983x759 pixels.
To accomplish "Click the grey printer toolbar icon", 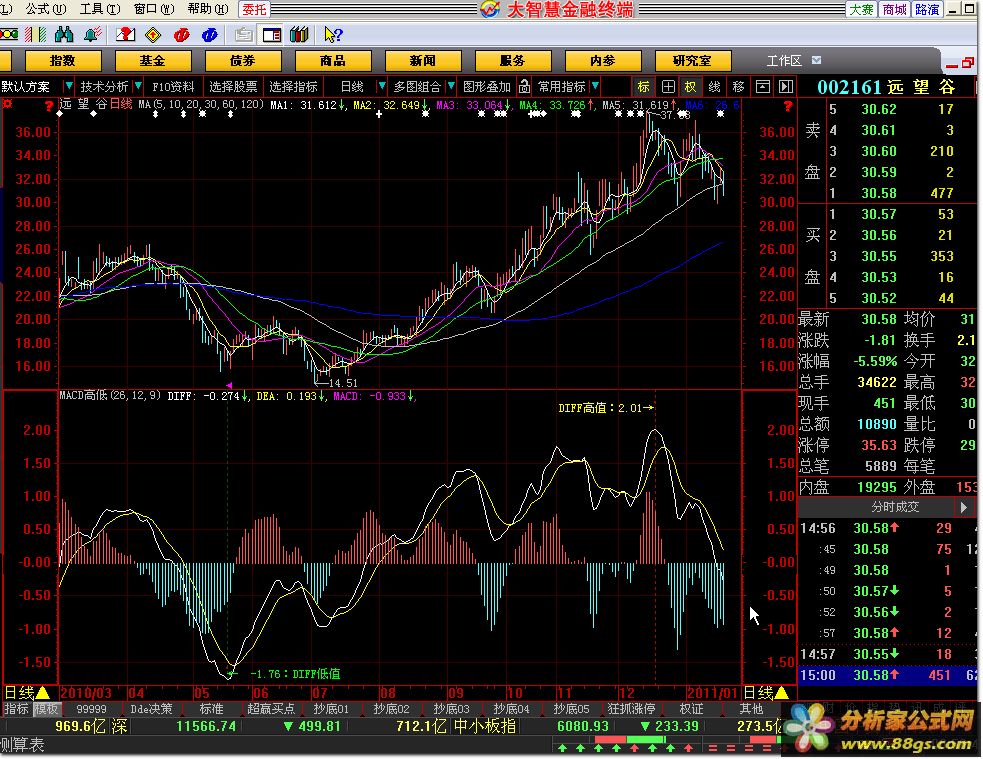I will pyautogui.click(x=244, y=34).
